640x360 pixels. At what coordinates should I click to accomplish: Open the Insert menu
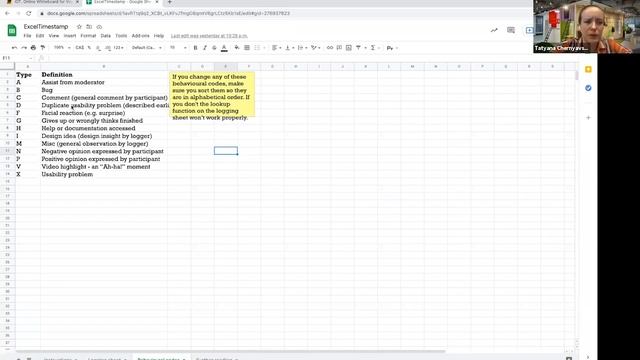[70, 36]
